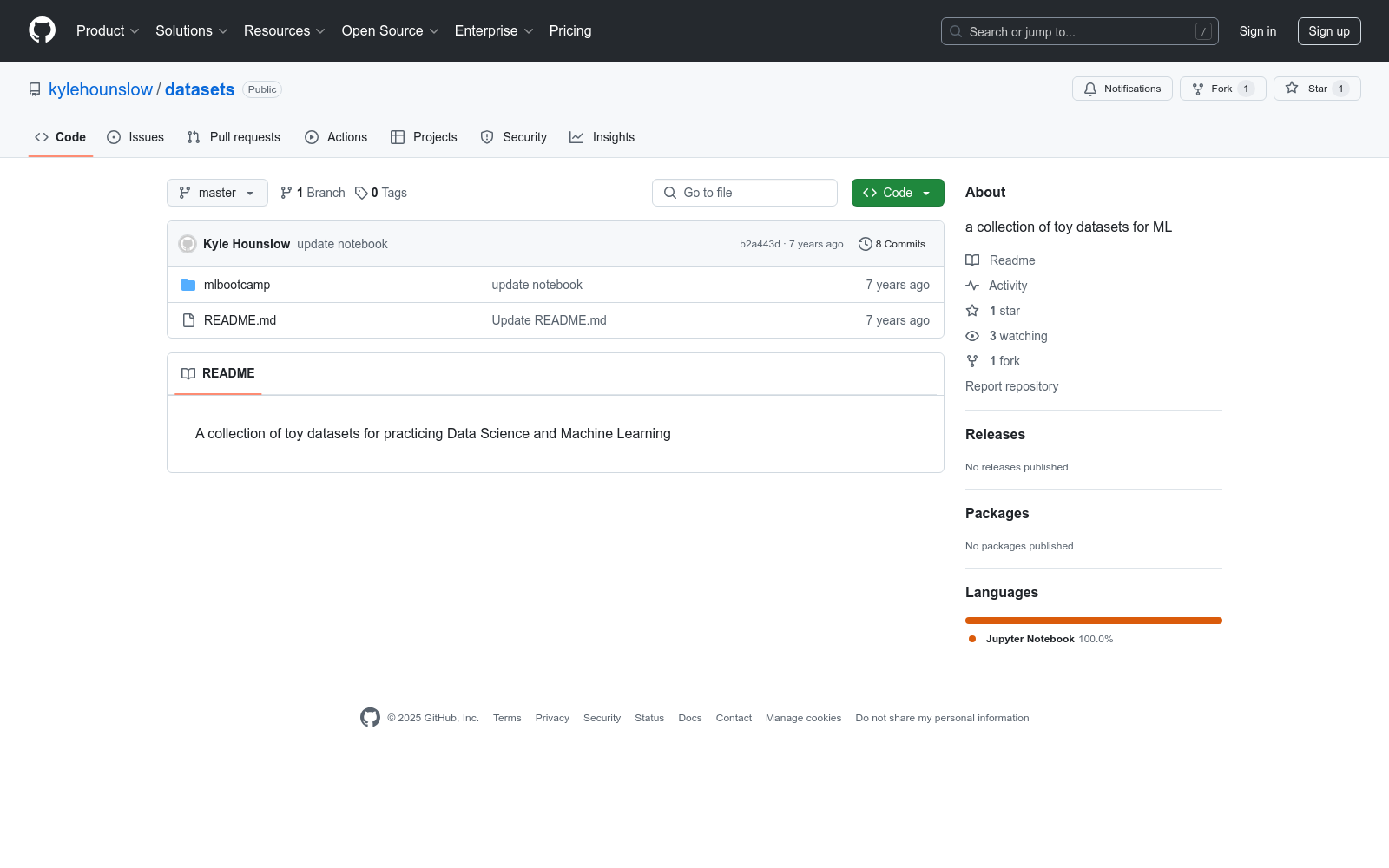Click the bell icon in Notifications button
Image resolution: width=1389 pixels, height=868 pixels.
[x=1090, y=89]
